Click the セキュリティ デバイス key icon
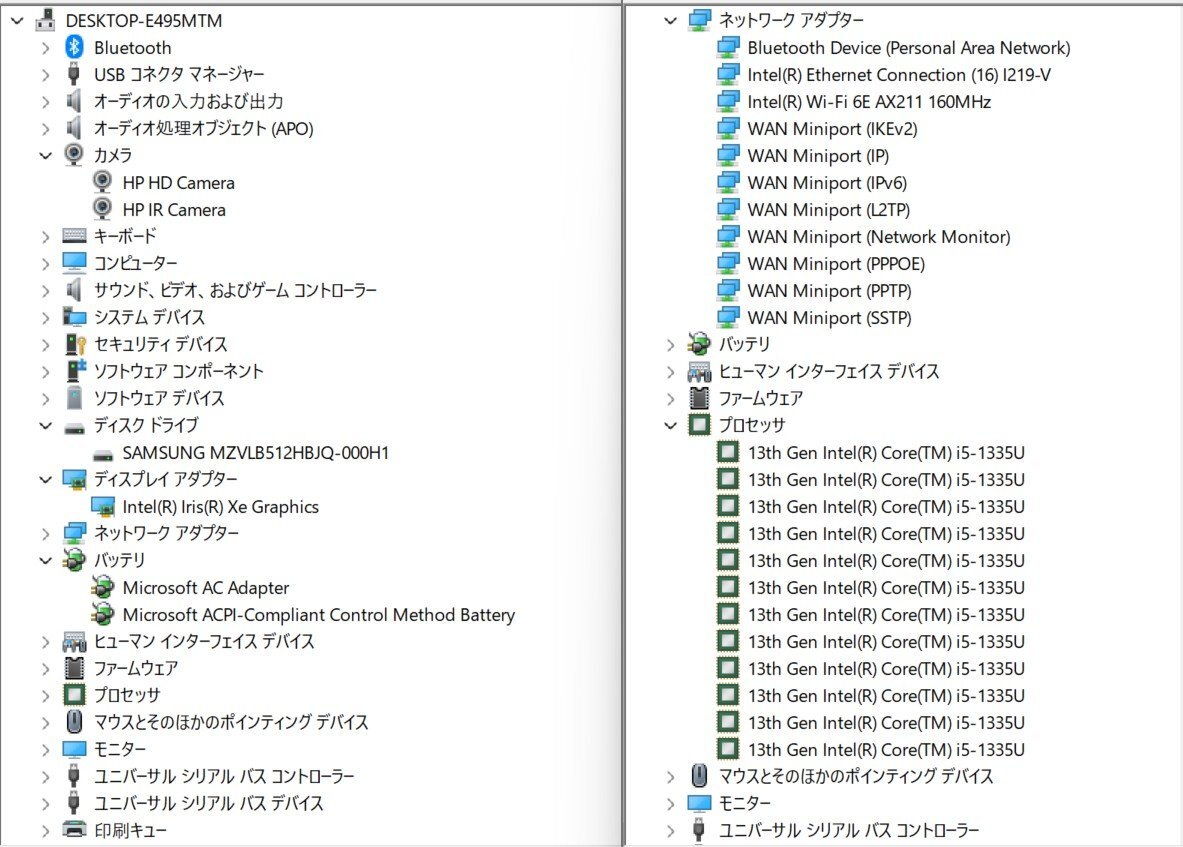Viewport: 1183px width, 847px height. click(75, 344)
